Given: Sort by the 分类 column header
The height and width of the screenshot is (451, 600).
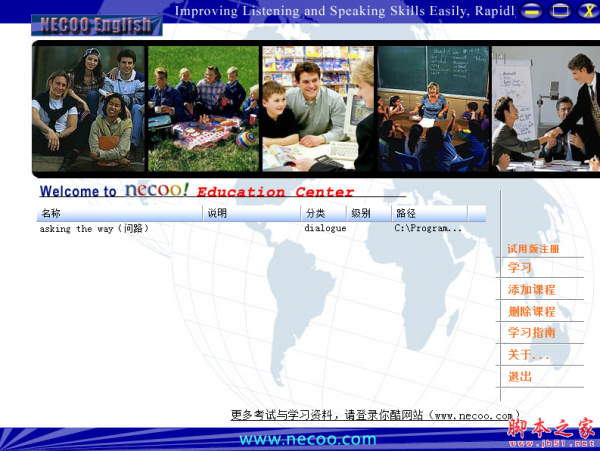Looking at the screenshot, I should 324,213.
